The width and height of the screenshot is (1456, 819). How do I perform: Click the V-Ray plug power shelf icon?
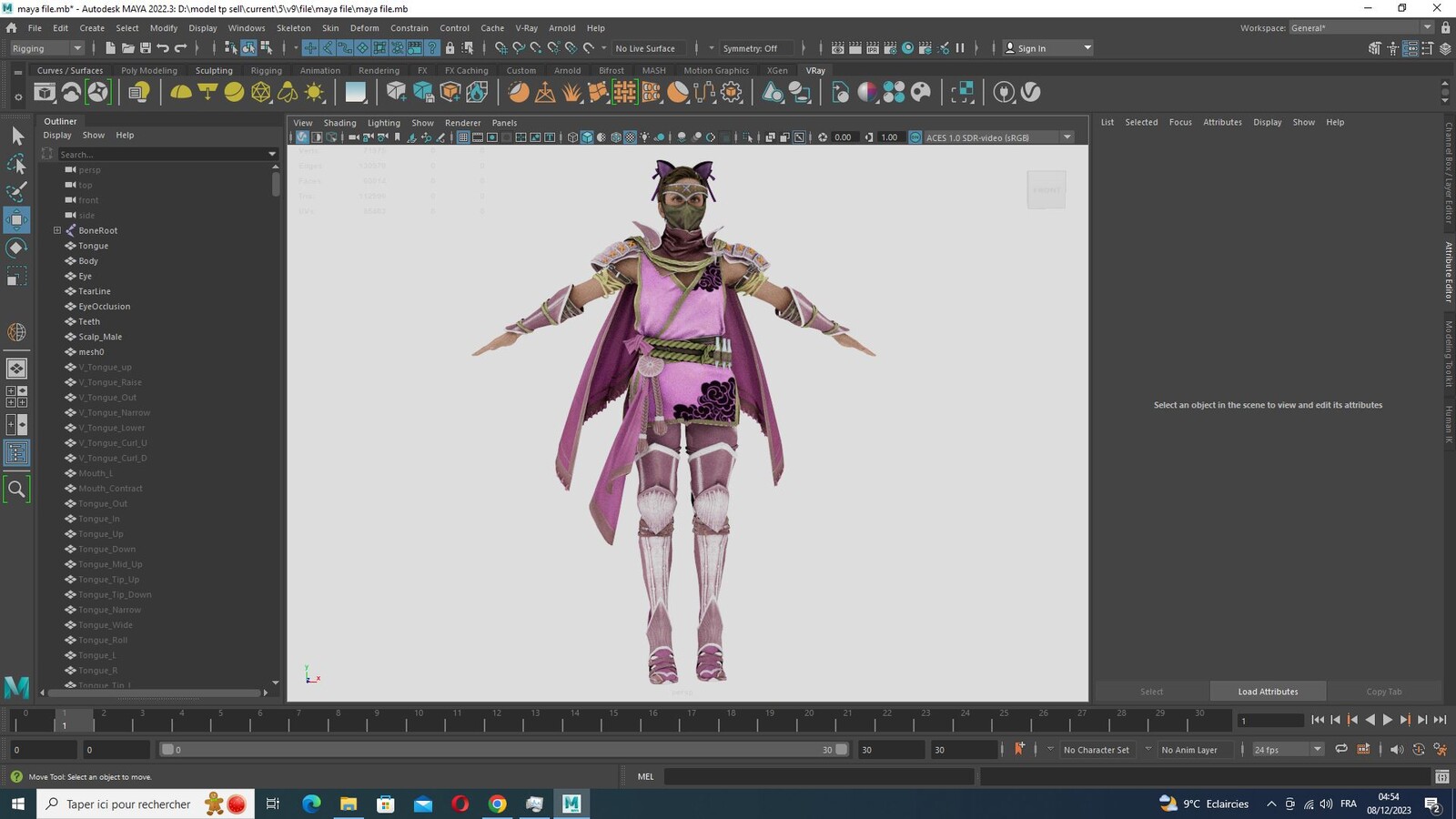click(1004, 92)
